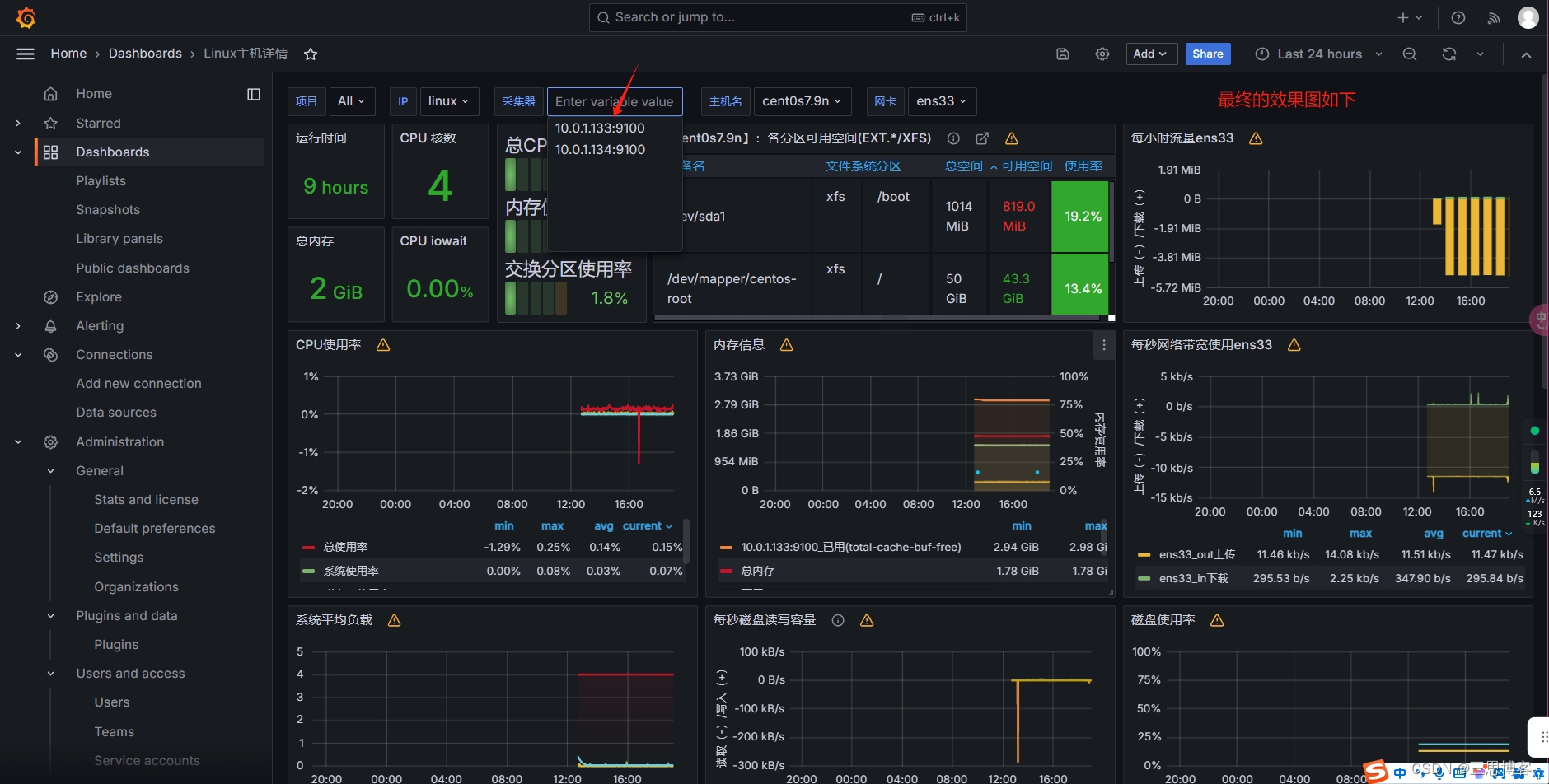This screenshot has height=784, width=1549.
Task: Sort CPU legend by current column
Action: coord(648,526)
